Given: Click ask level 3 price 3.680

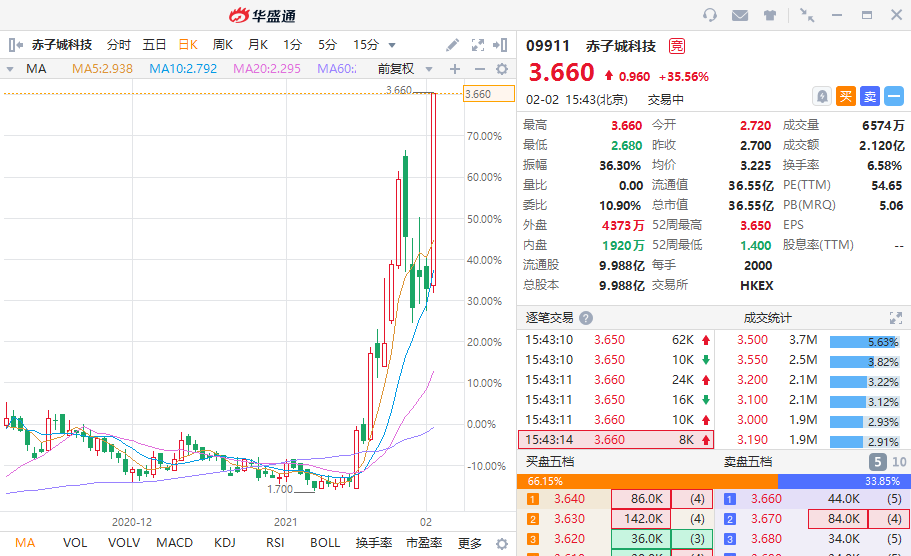Looking at the screenshot, I should [x=766, y=539].
